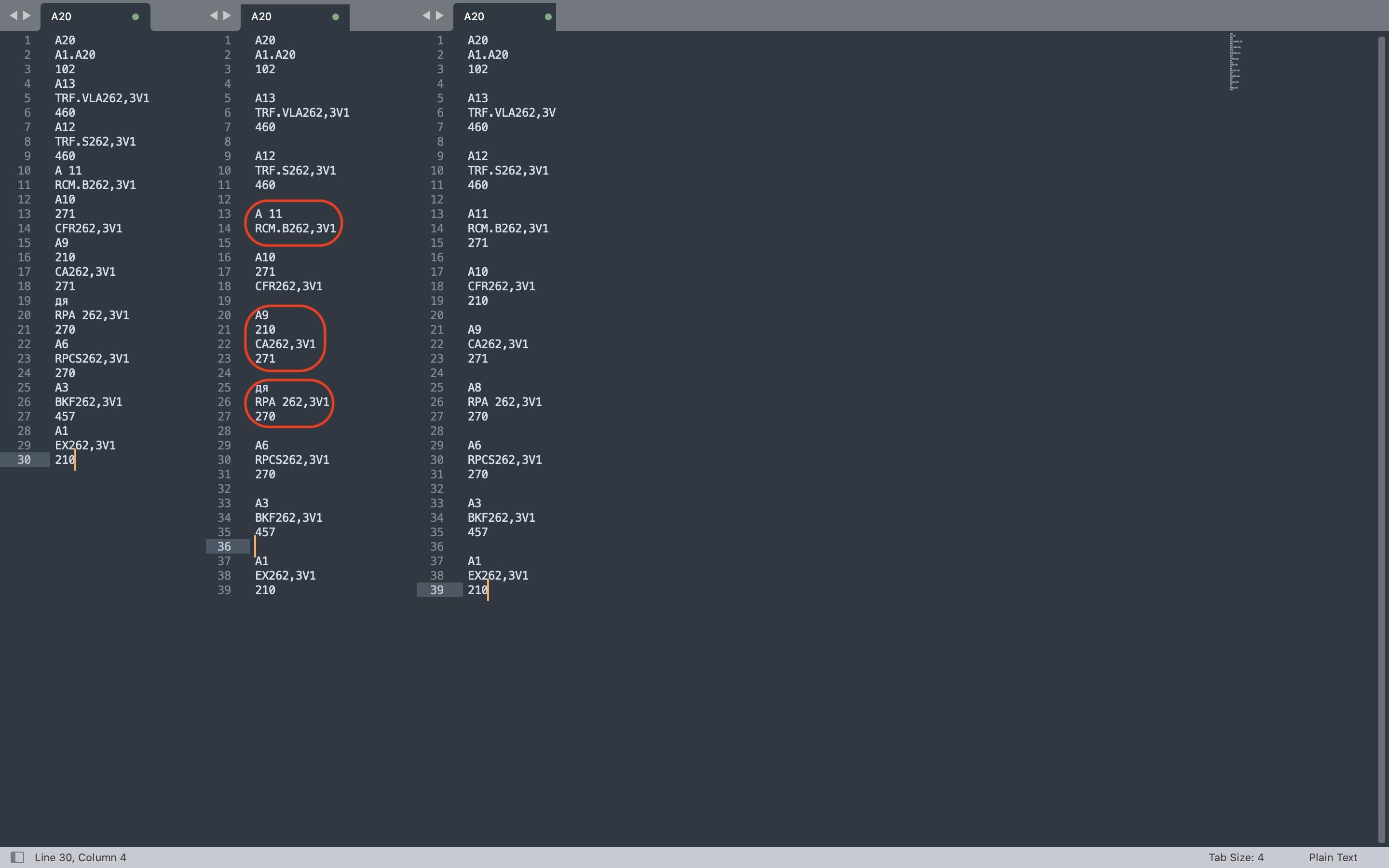Click middle pane's next tab arrow
The image size is (1389, 868).
pyautogui.click(x=227, y=15)
